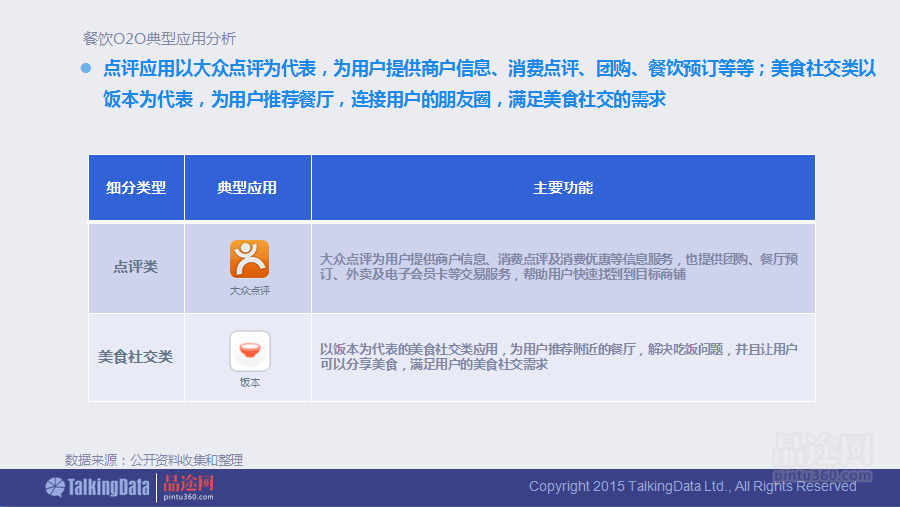Click the Copyright 2015 TalkingData text
900x507 pixels.
[693, 486]
